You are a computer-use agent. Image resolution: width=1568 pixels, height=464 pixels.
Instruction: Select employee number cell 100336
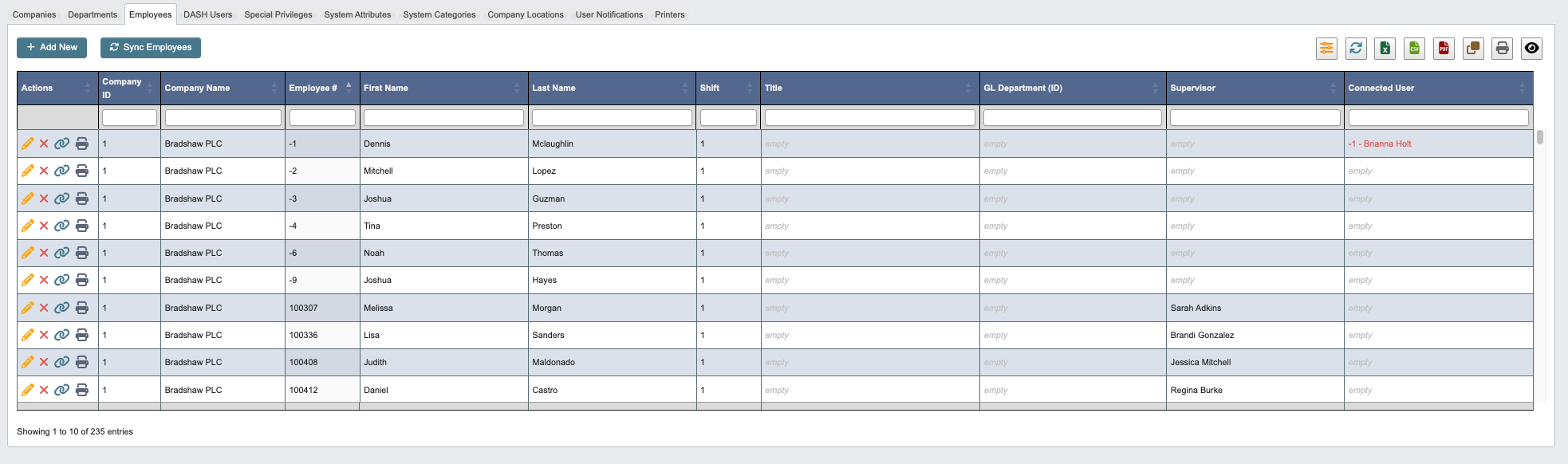[322, 335]
